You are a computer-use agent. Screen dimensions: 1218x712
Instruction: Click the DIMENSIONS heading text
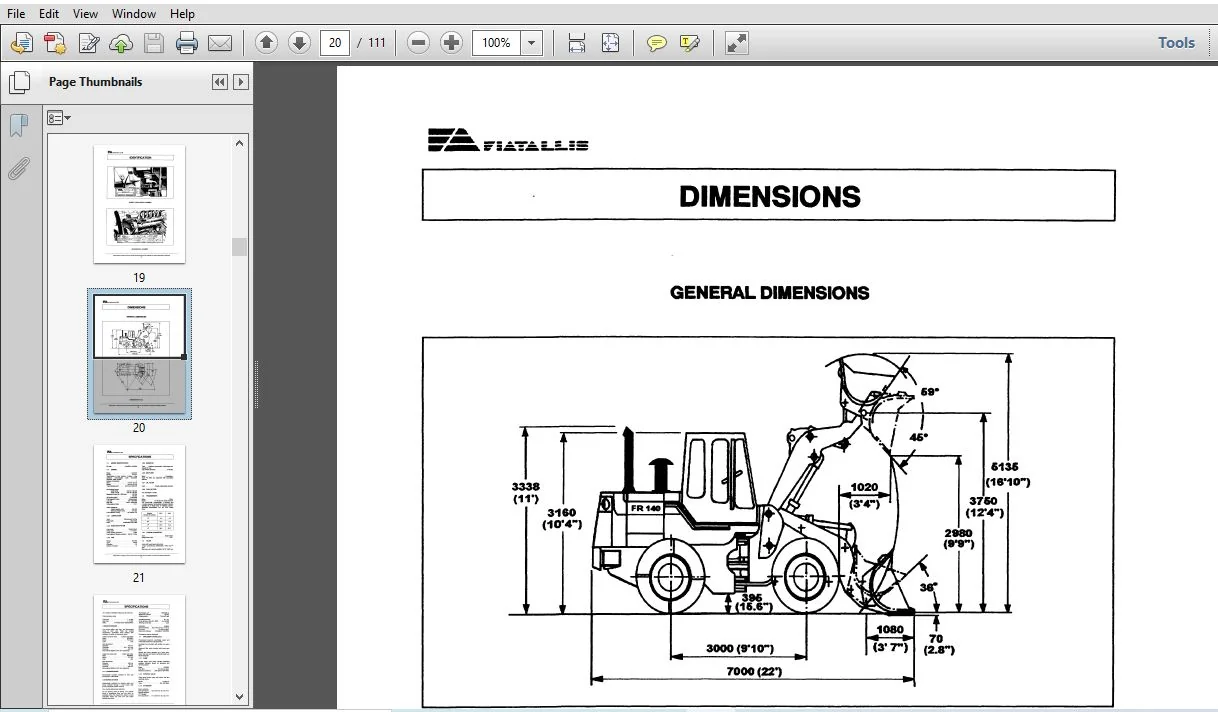(769, 196)
